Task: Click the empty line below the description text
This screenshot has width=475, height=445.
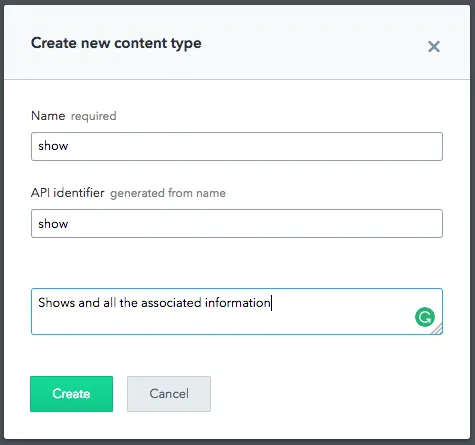Action: [x=220, y=322]
